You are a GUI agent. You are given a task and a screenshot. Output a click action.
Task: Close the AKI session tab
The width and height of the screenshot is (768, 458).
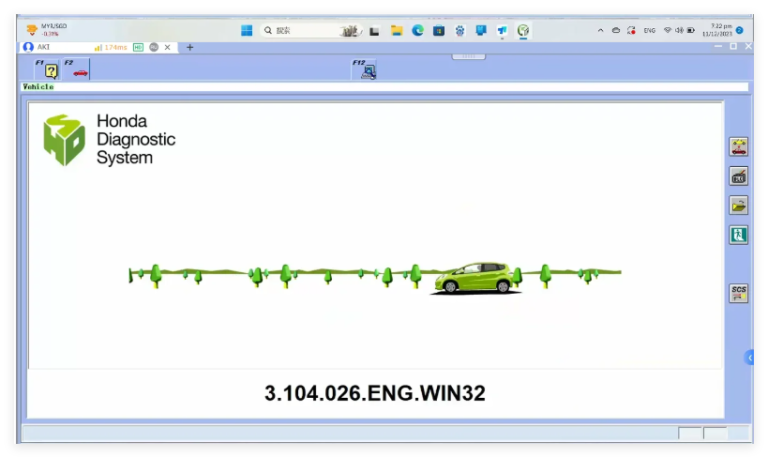(168, 48)
